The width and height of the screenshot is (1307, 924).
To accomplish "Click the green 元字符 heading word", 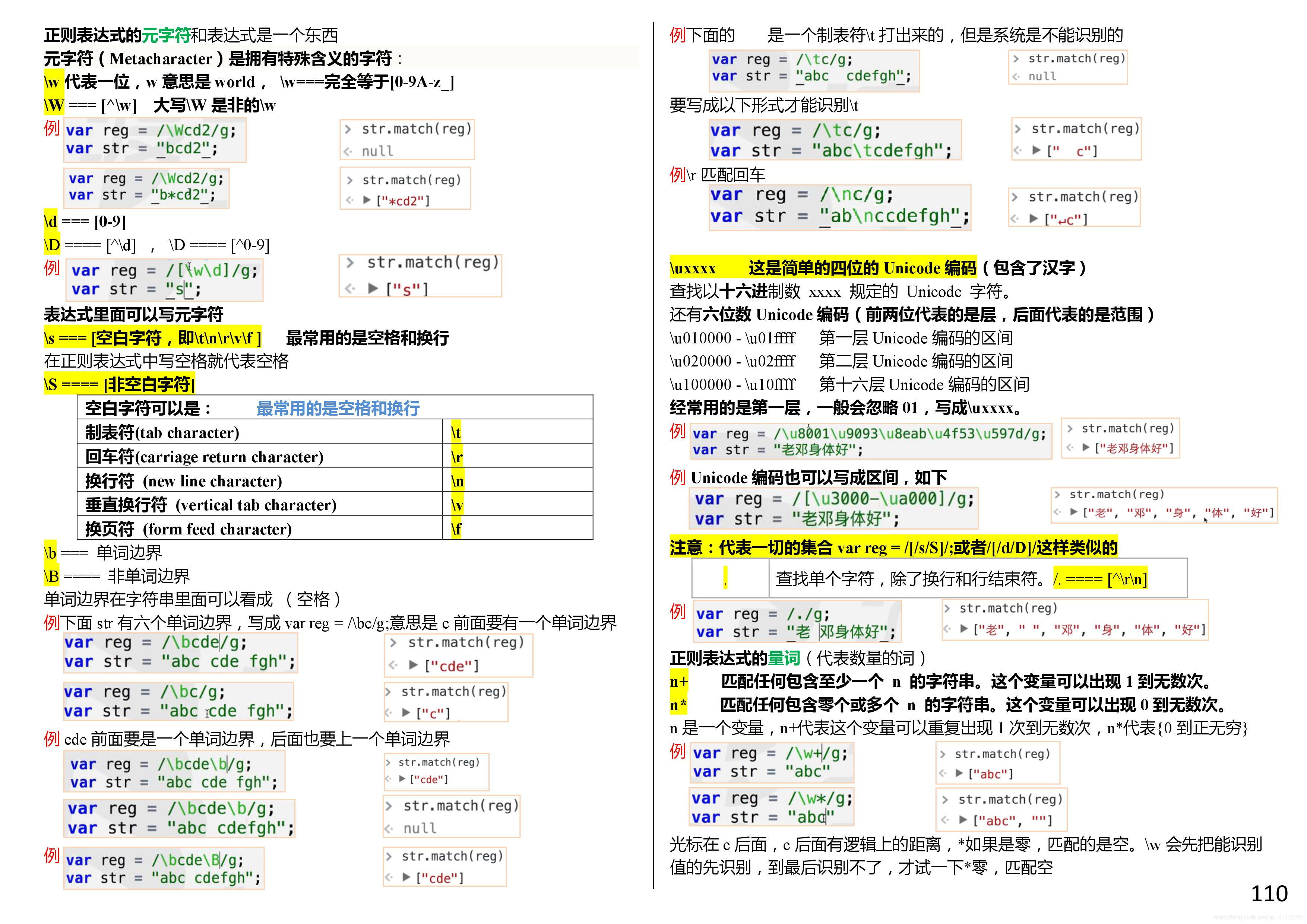I will pyautogui.click(x=166, y=35).
